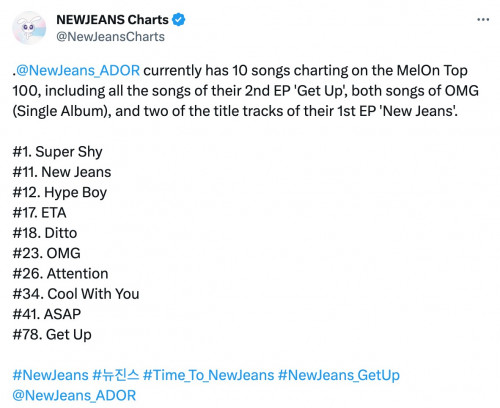Click the '#11. New Jeans' chart line
The height and width of the screenshot is (408, 500).
point(62,172)
